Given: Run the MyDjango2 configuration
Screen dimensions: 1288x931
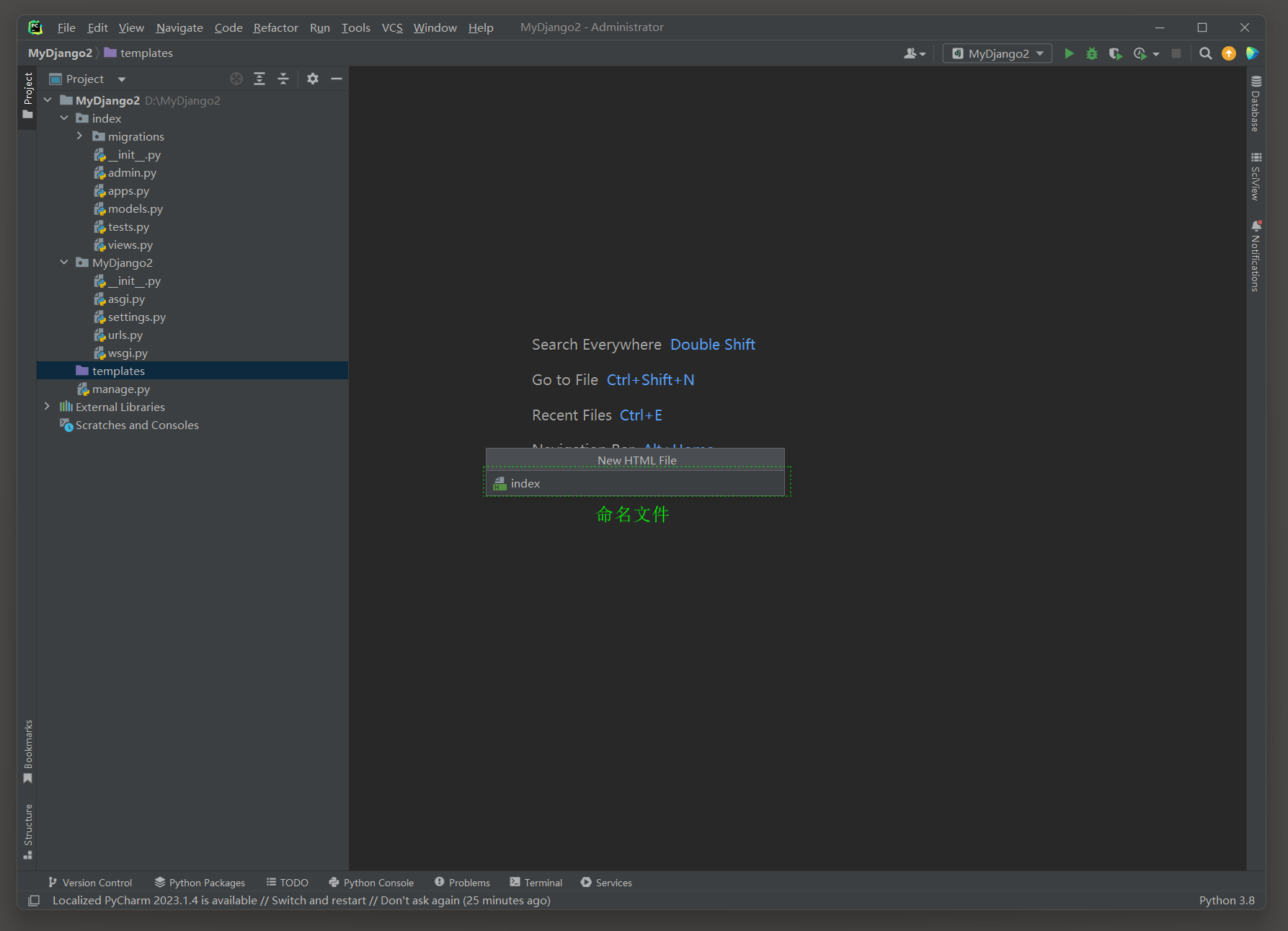Looking at the screenshot, I should [x=1069, y=53].
